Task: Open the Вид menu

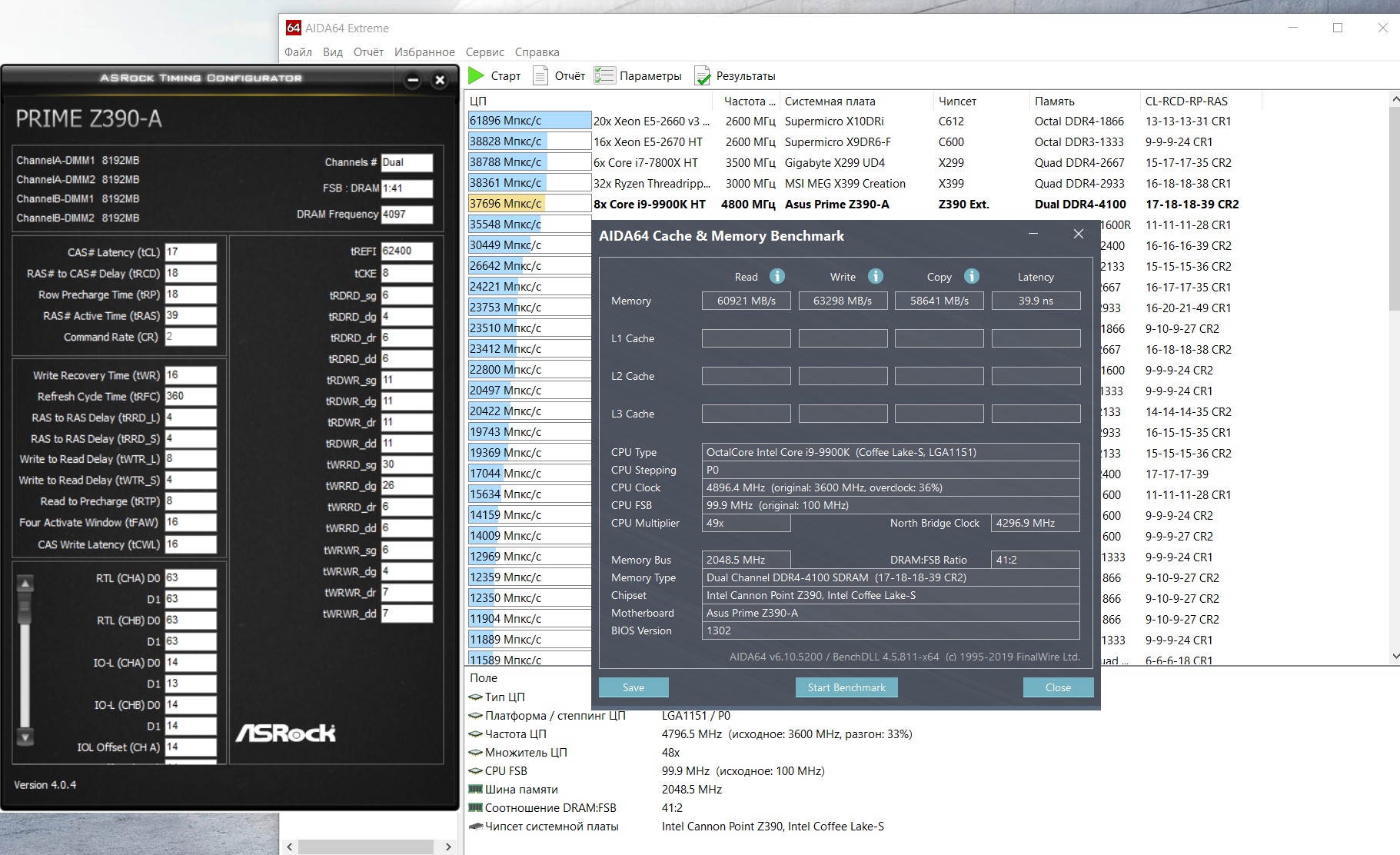Action: (x=333, y=52)
